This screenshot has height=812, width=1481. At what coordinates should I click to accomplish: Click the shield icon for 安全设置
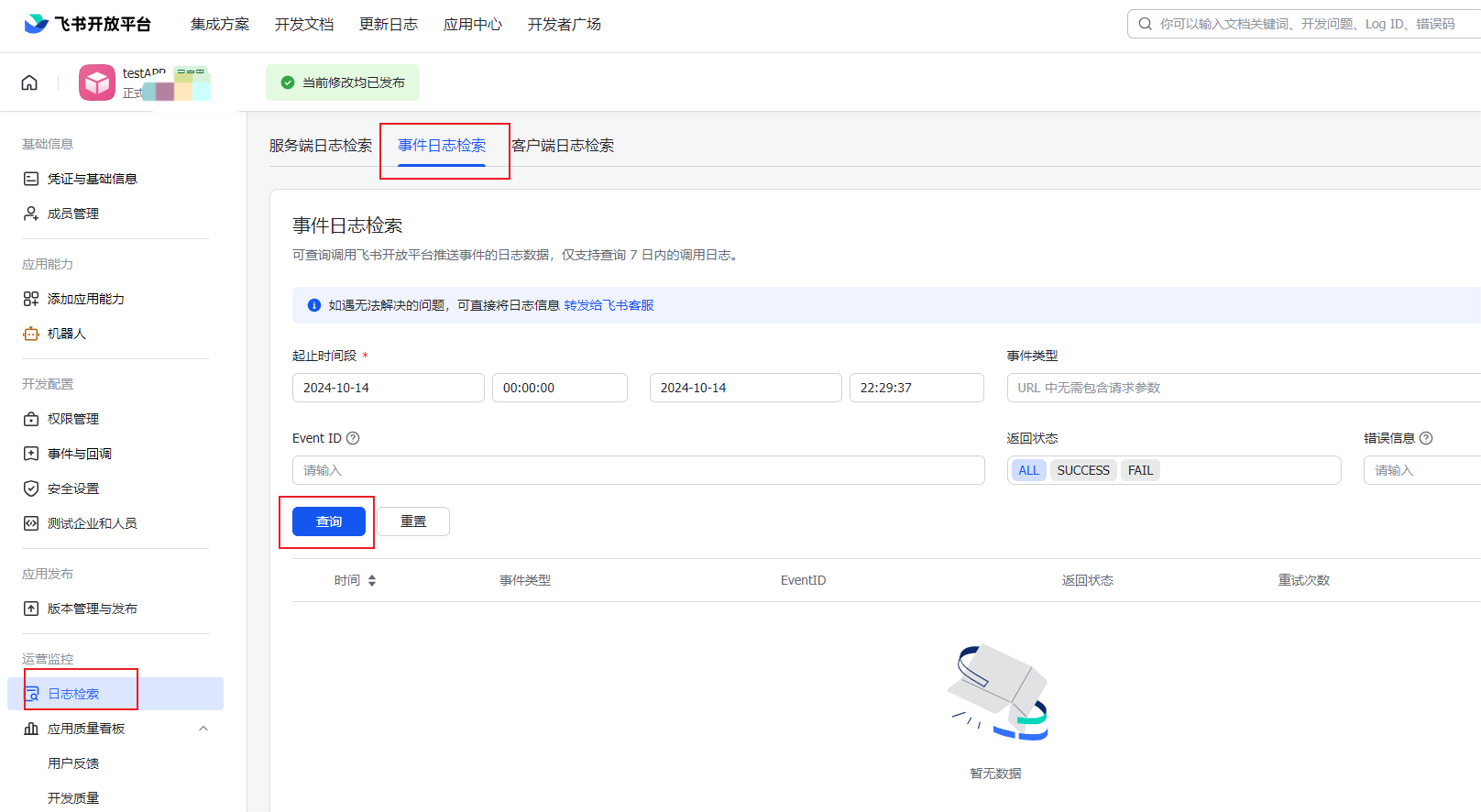click(31, 488)
